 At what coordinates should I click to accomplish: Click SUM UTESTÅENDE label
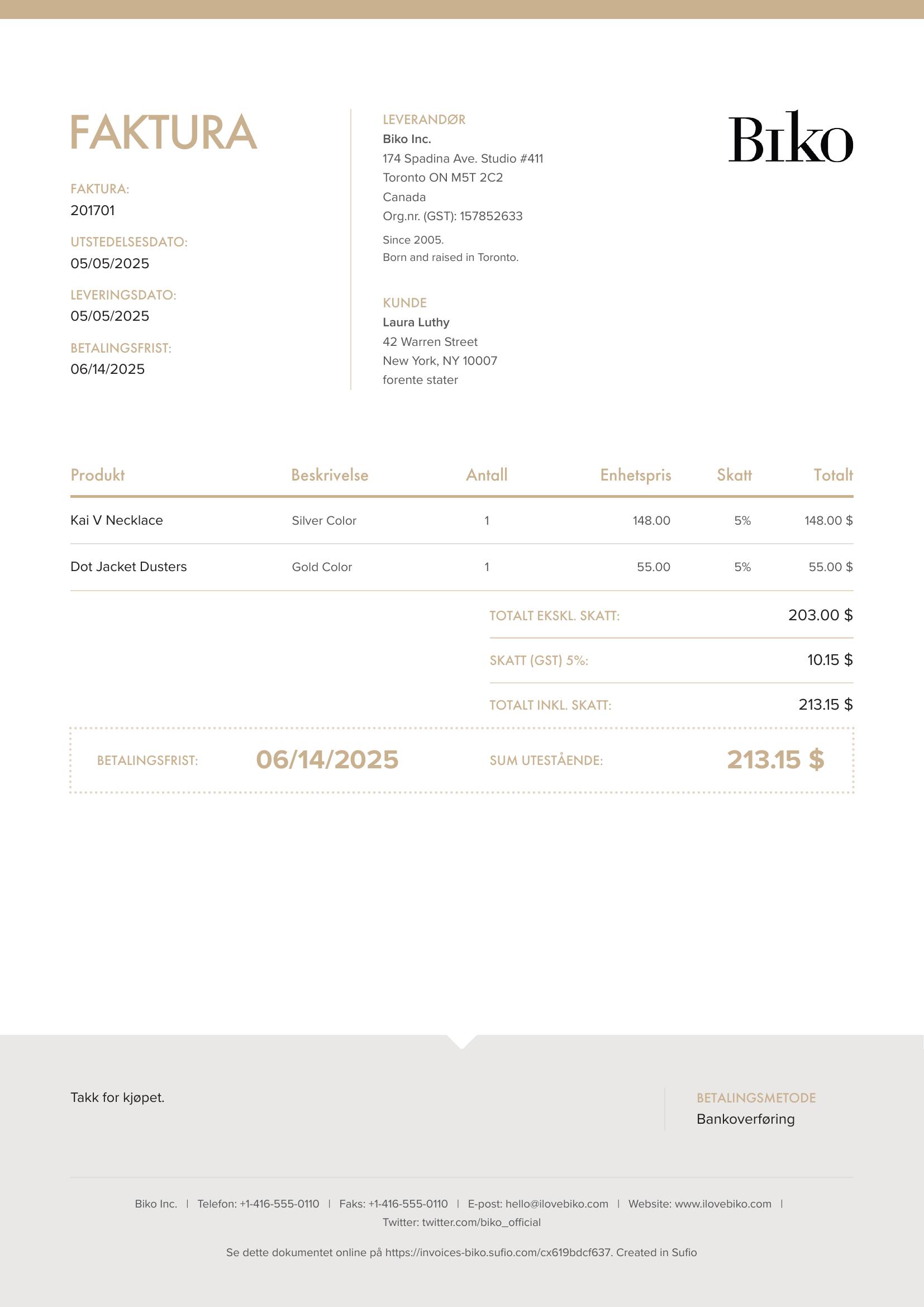click(546, 761)
